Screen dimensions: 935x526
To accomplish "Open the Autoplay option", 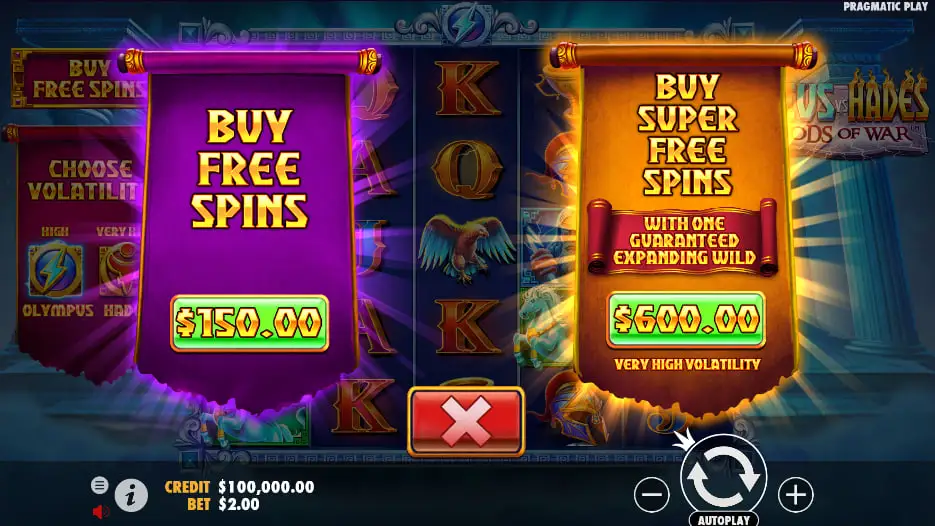I will coord(724,519).
